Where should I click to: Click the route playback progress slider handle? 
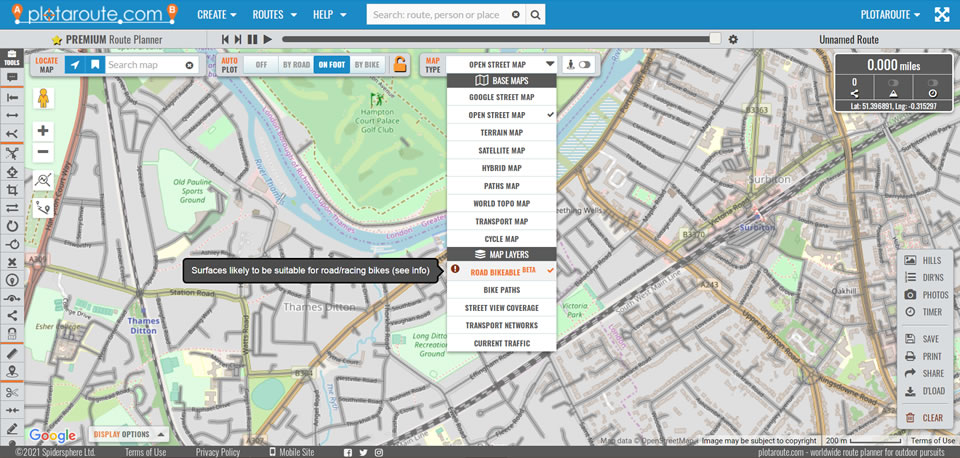[x=715, y=39]
